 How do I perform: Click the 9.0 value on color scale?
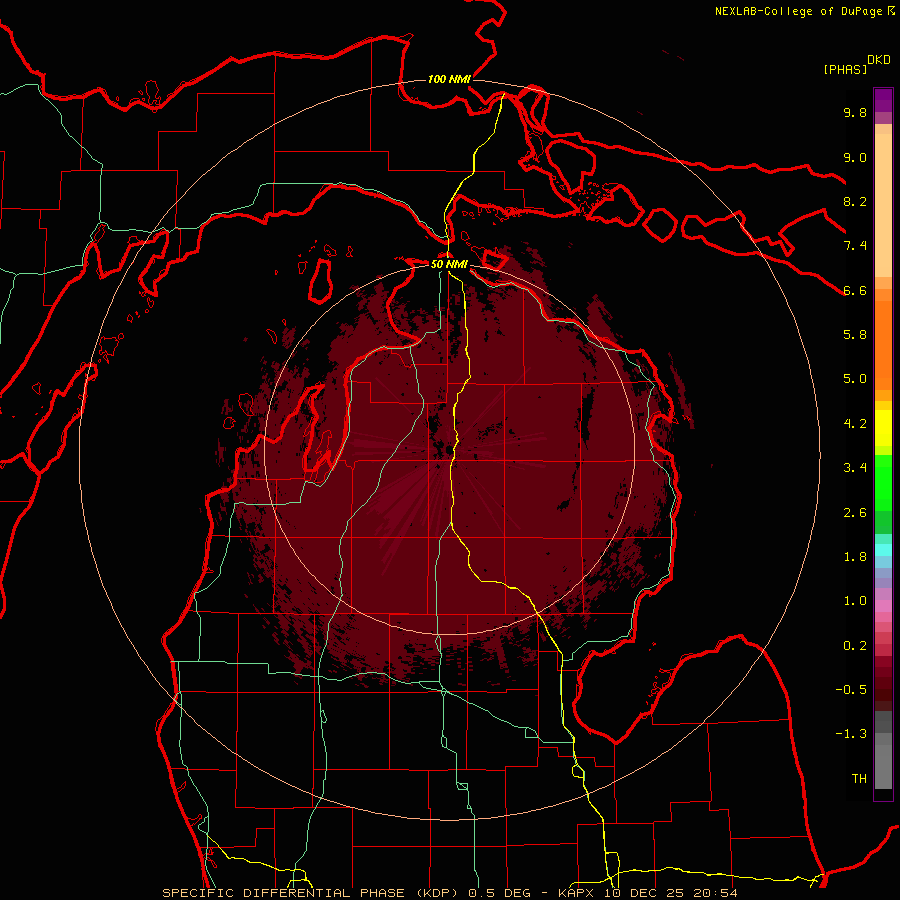[x=855, y=157]
